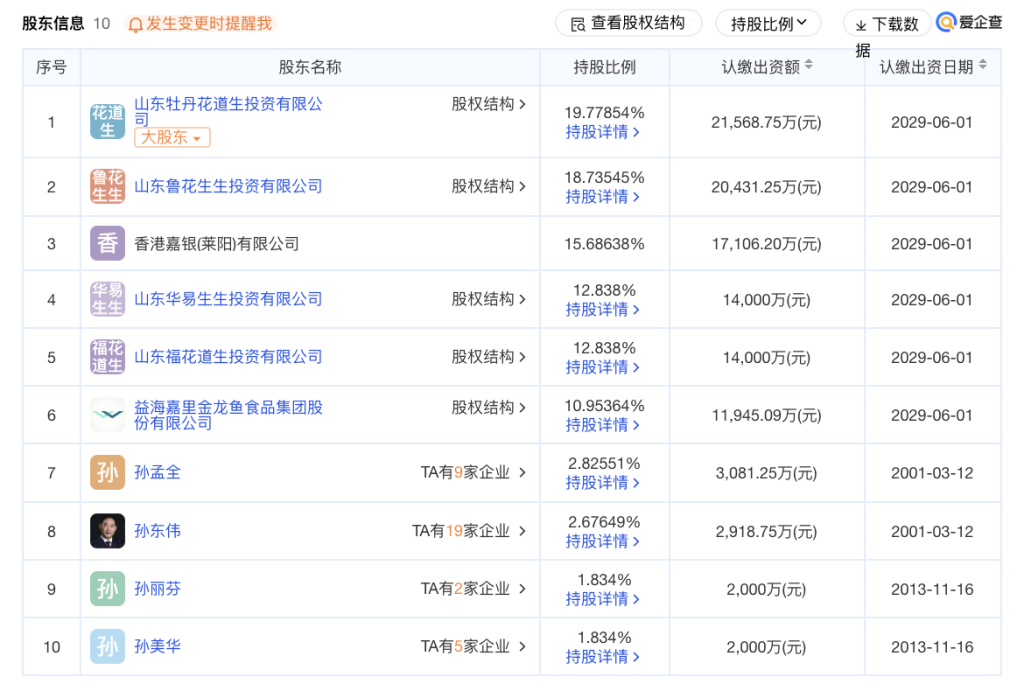1024x698 pixels.
Task: Sort by 认缴出资额 column
Action: (808, 65)
